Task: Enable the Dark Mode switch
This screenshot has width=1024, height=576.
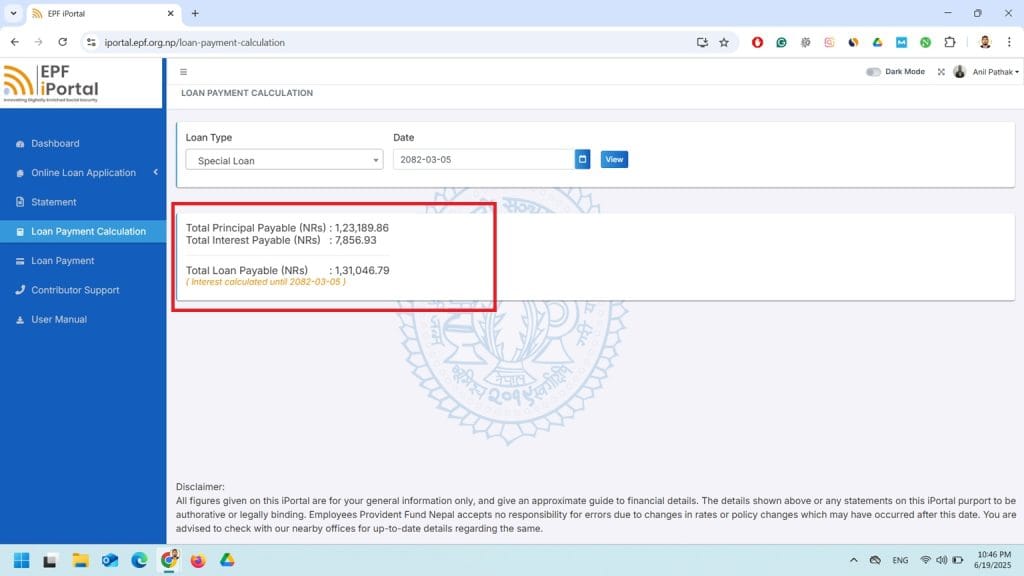Action: pyautogui.click(x=873, y=72)
